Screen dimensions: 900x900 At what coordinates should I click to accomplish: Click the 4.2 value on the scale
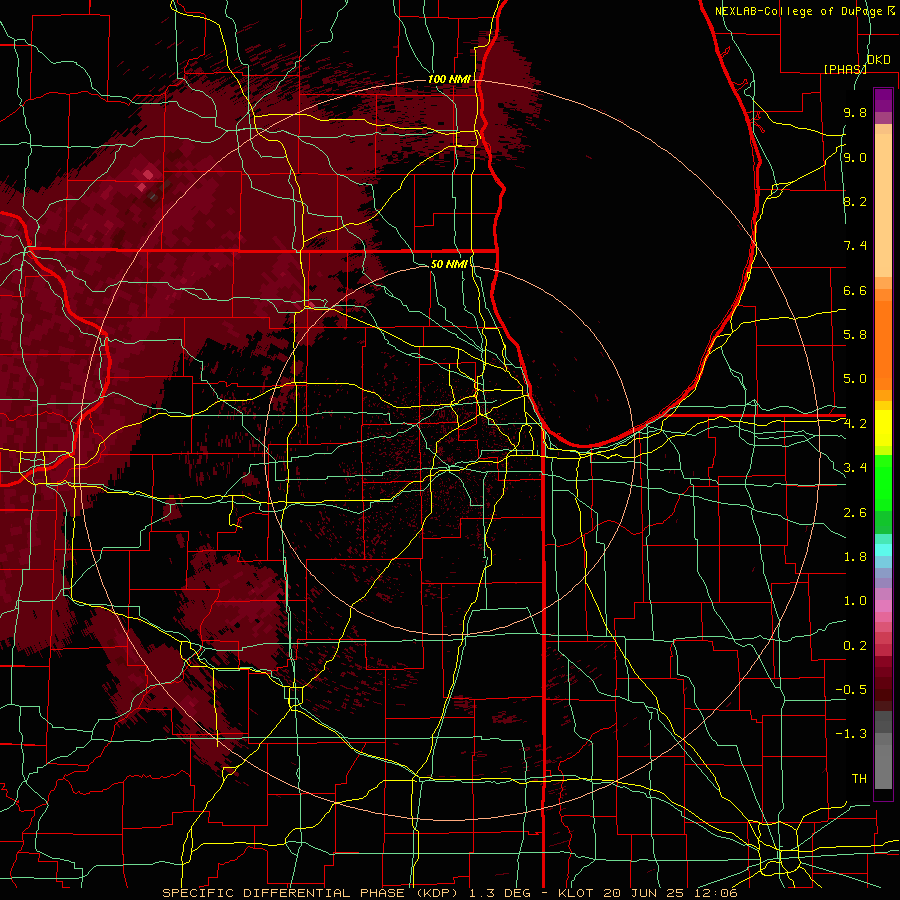pyautogui.click(x=855, y=424)
